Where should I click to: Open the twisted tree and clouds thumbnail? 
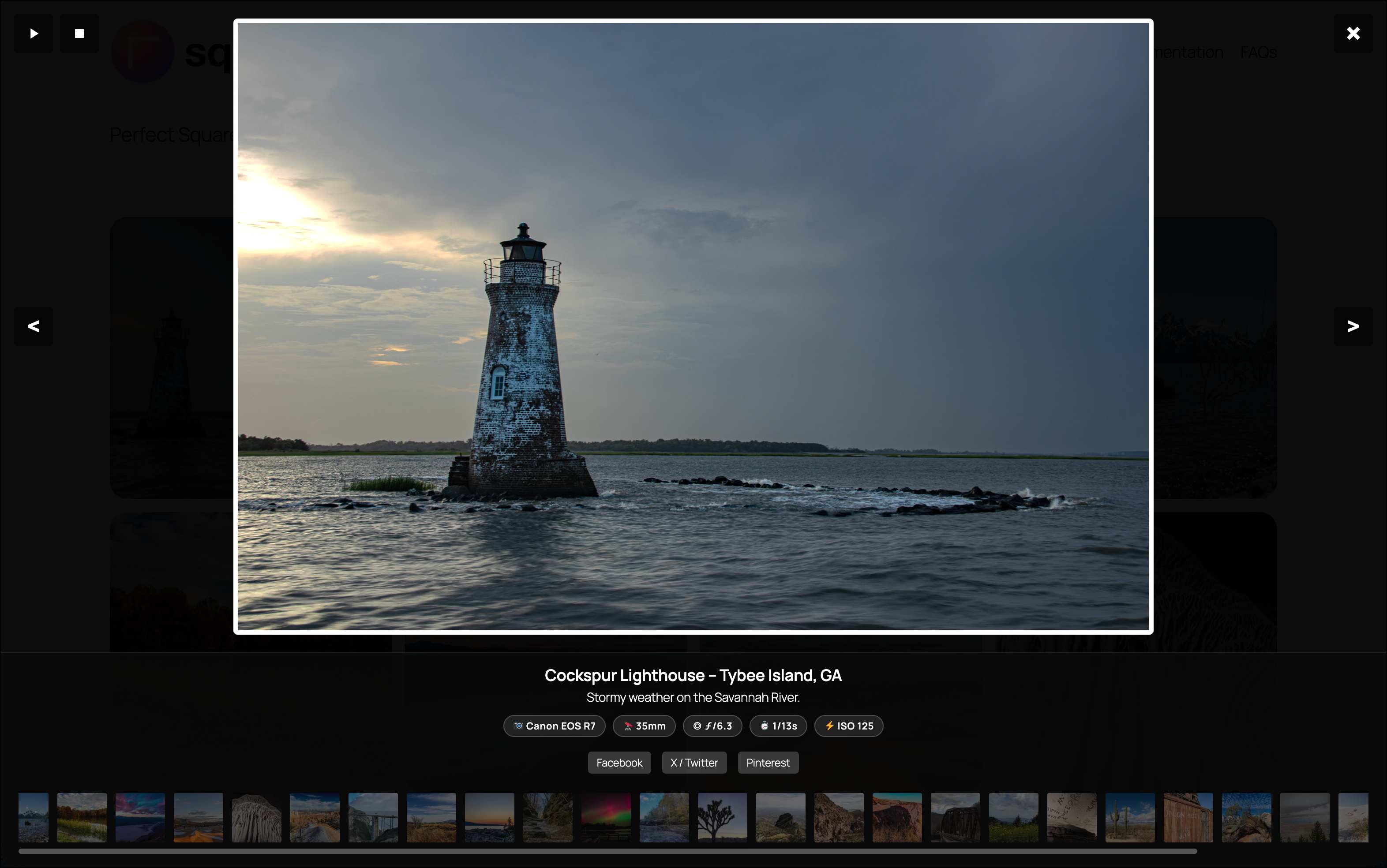1246,817
